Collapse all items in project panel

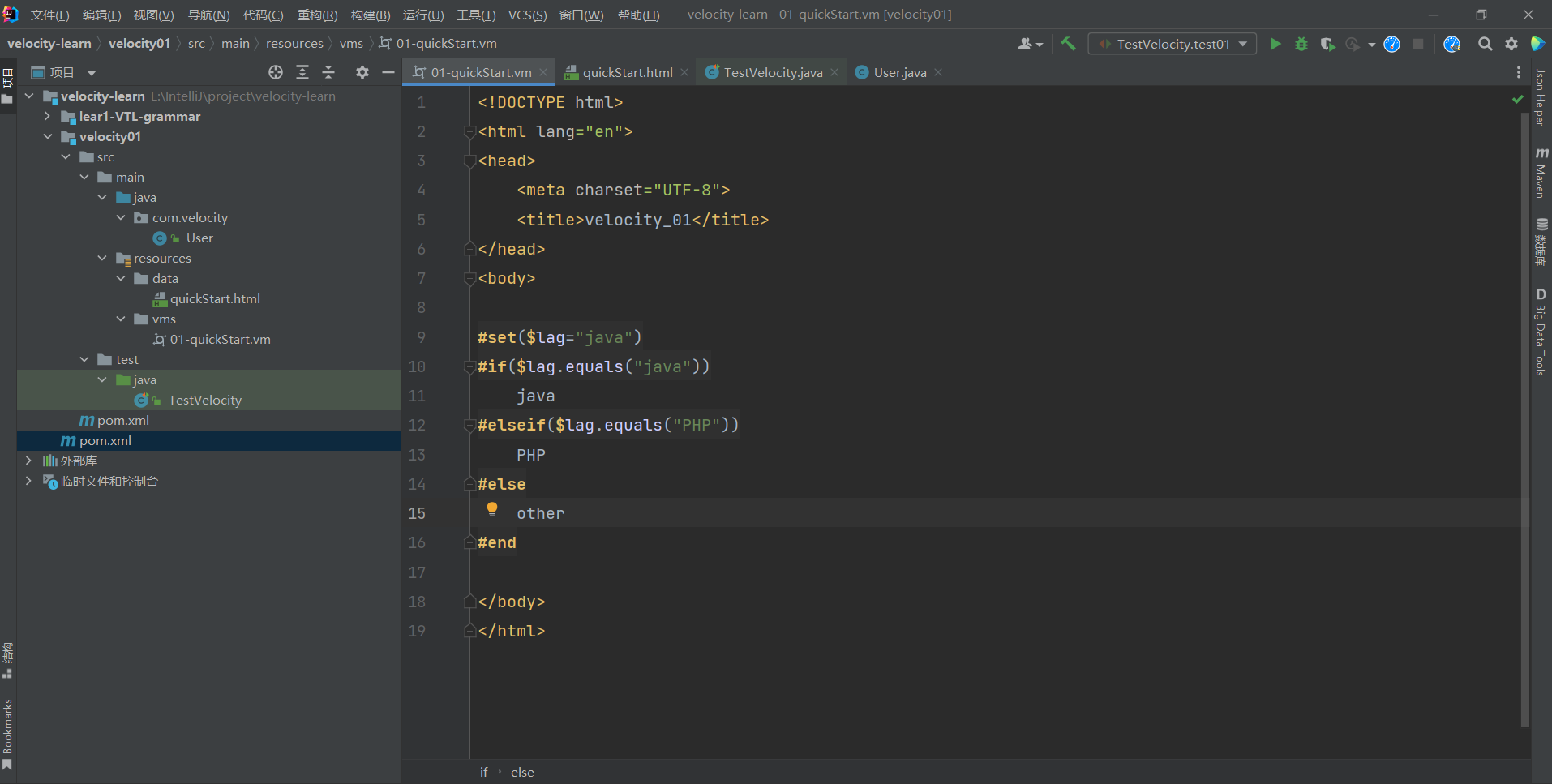coord(328,72)
